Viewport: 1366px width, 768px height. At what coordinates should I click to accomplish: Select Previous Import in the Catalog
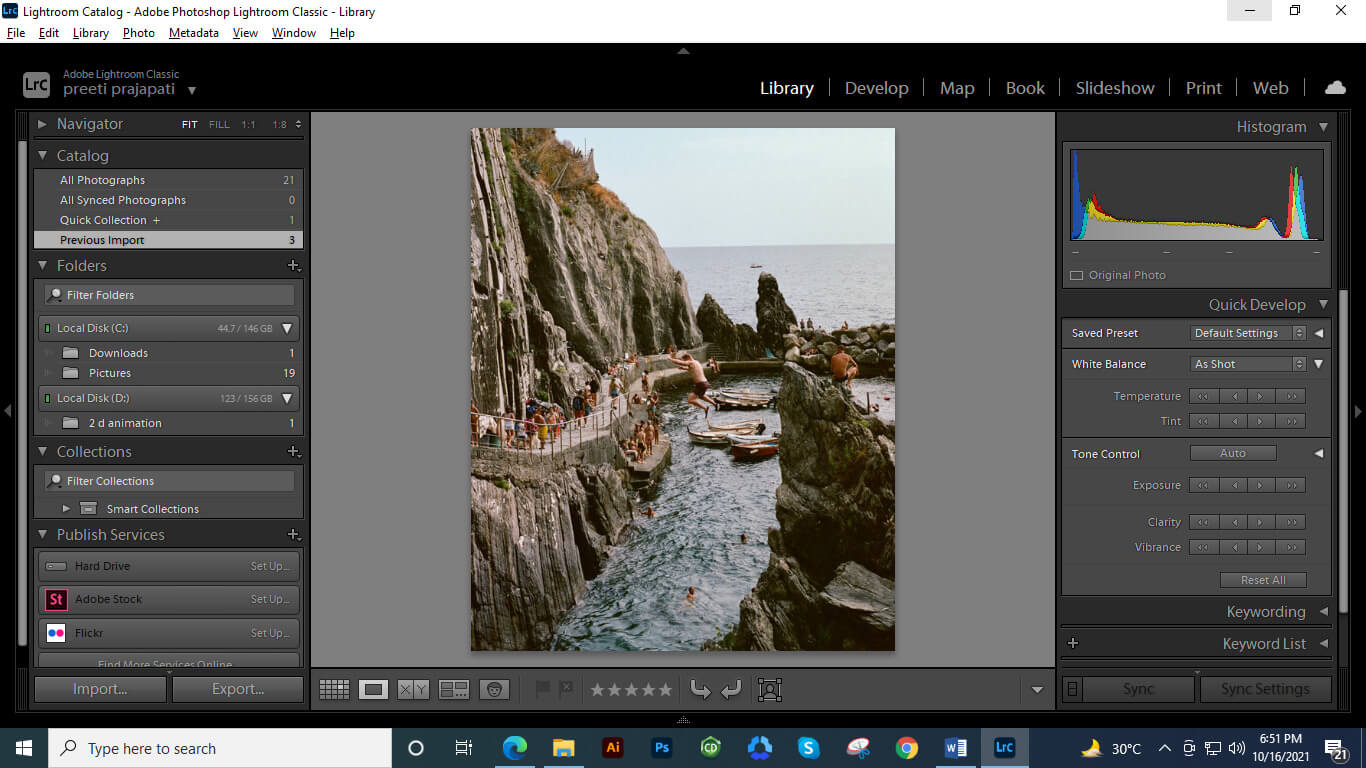(x=100, y=239)
